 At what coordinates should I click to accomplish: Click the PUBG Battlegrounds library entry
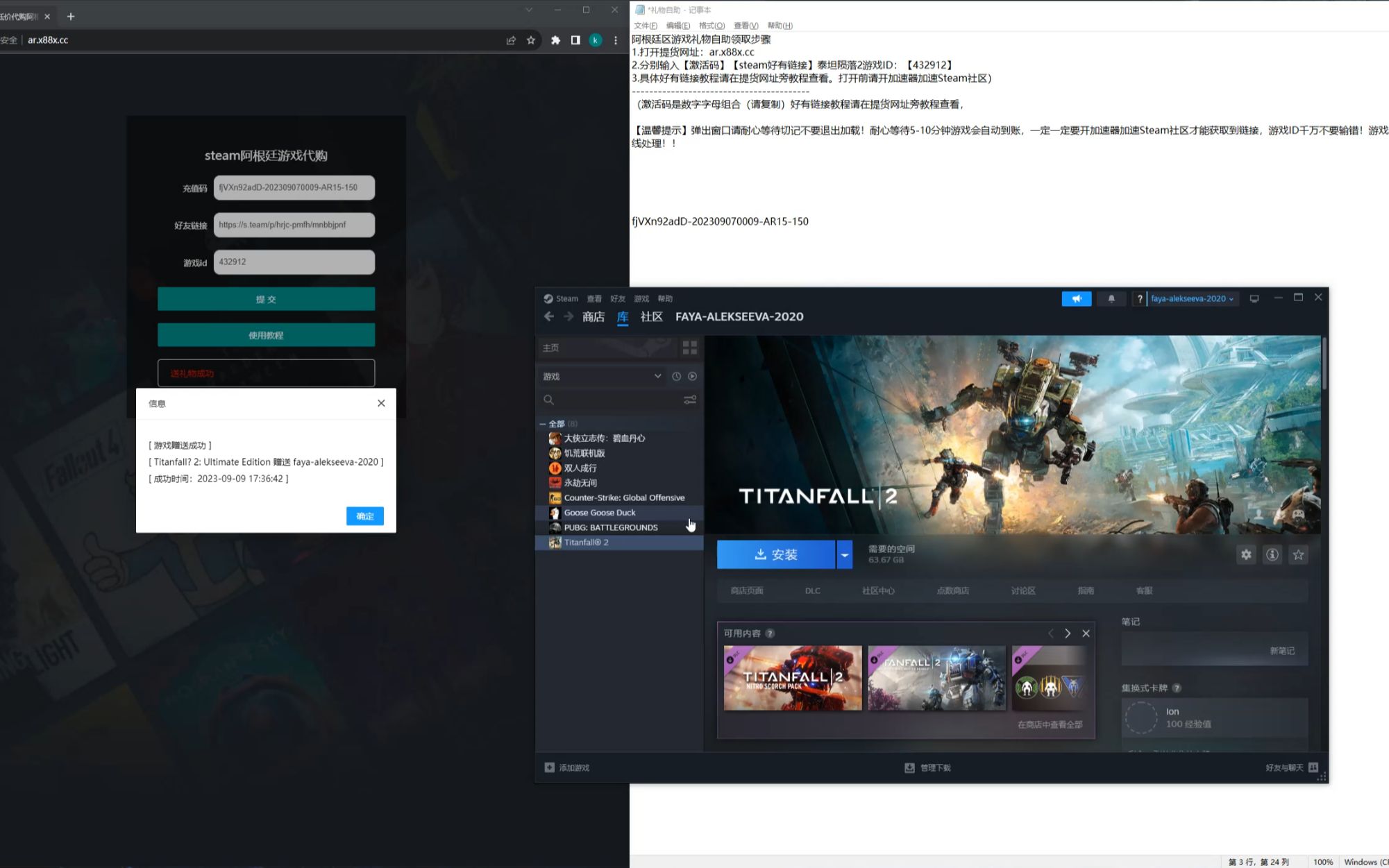click(611, 527)
